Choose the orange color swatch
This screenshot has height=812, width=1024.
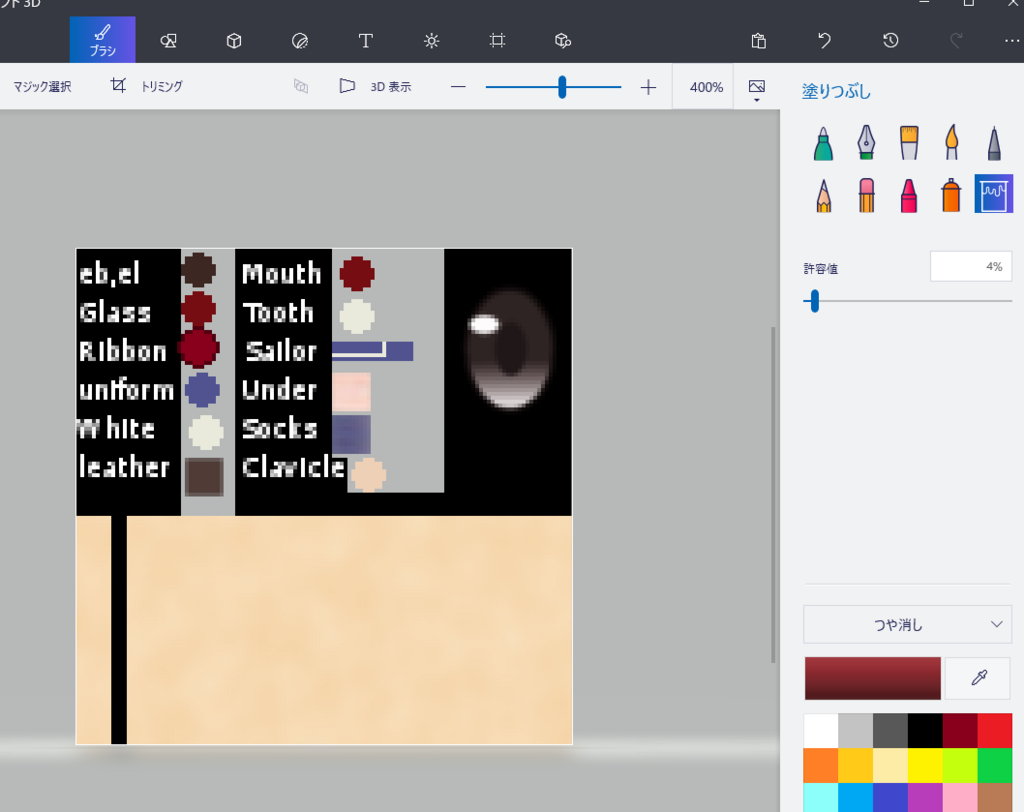(x=821, y=765)
